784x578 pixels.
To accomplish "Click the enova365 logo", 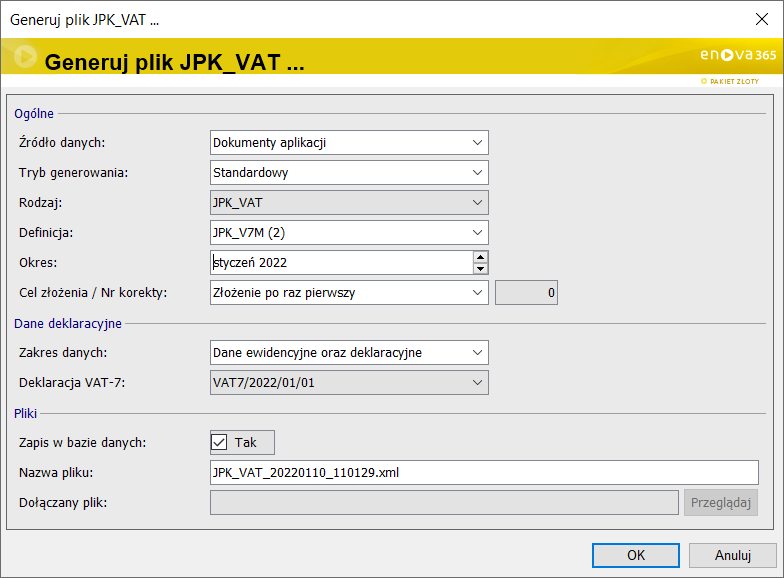I will click(738, 56).
